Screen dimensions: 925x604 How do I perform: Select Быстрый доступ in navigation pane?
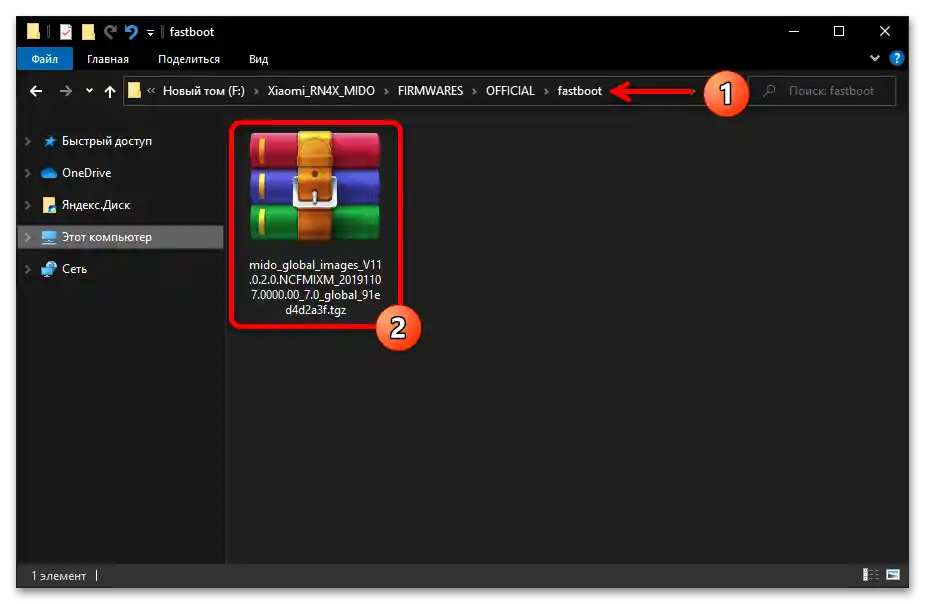107,141
